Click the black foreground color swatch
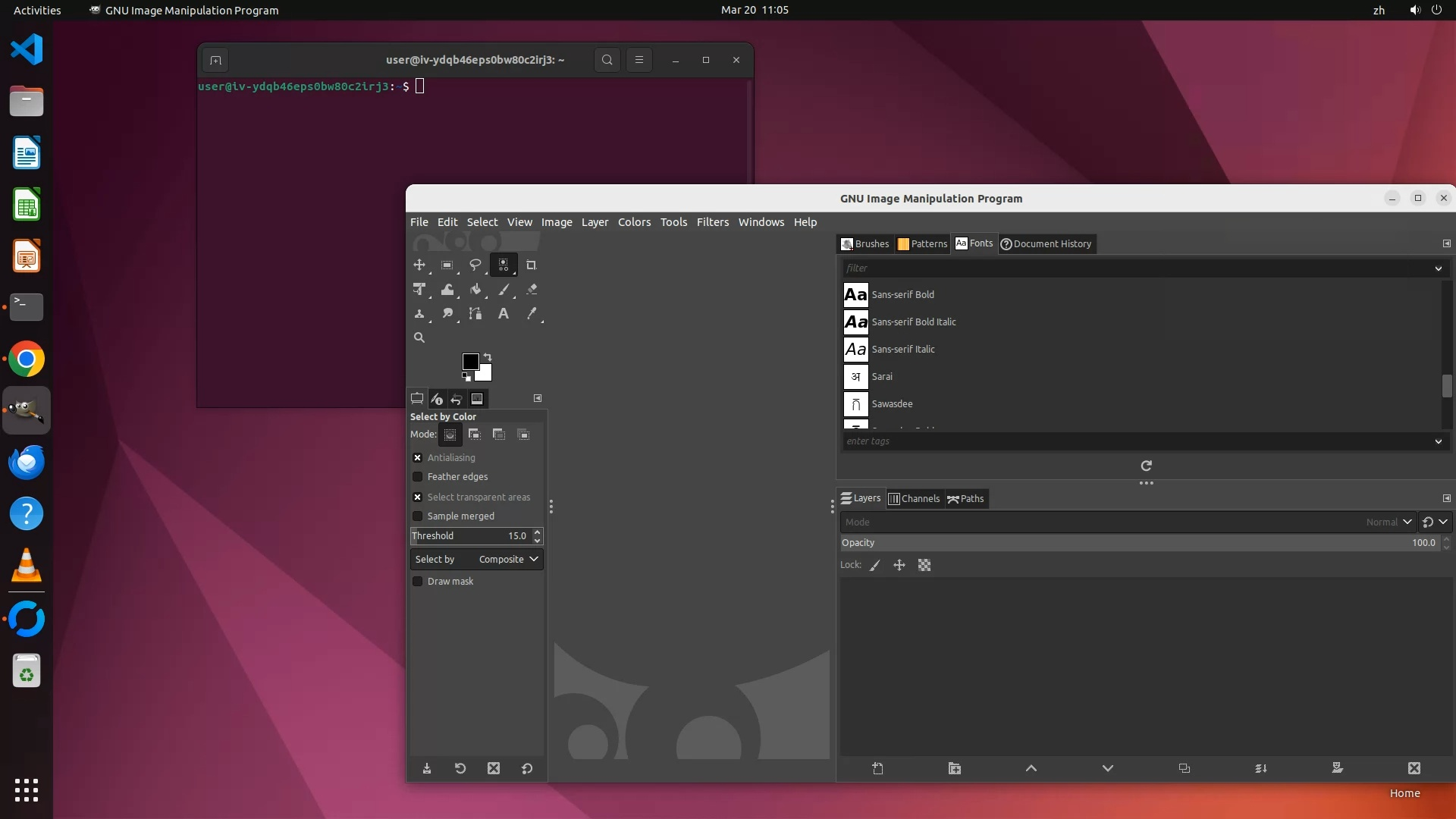The width and height of the screenshot is (1456, 819). 469,361
